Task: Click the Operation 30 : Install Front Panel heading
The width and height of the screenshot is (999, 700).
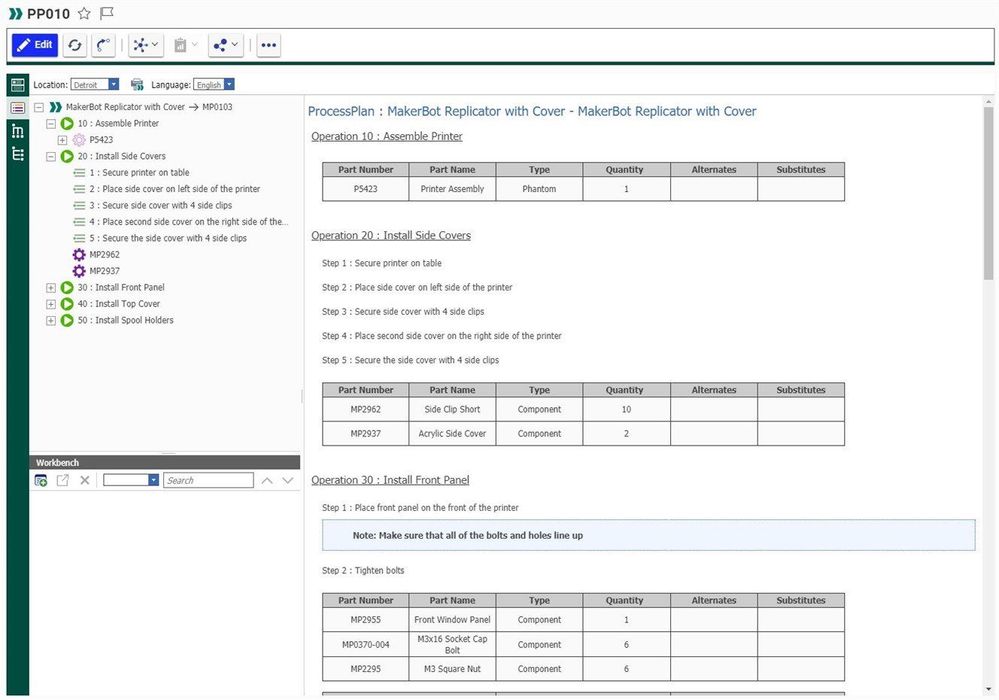Action: click(x=390, y=480)
